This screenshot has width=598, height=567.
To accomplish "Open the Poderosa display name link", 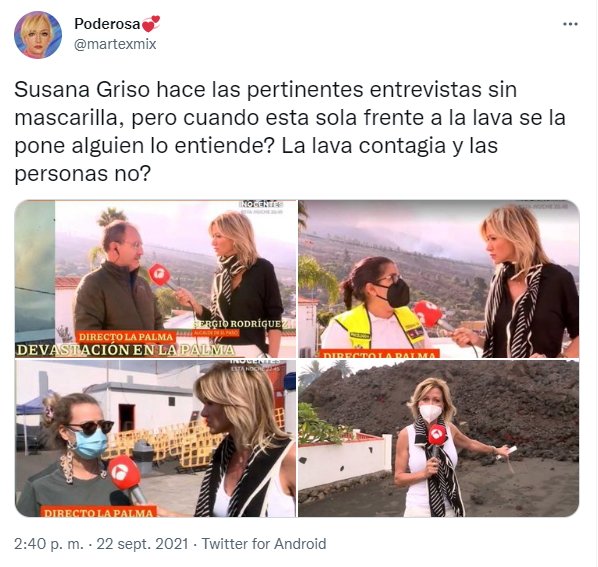I will (x=108, y=24).
